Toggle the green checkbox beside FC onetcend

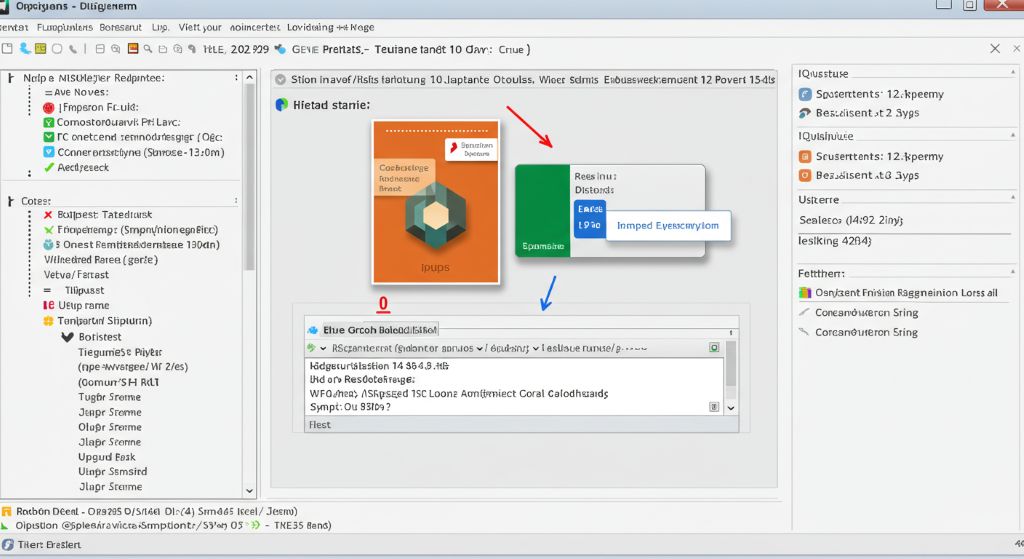(x=48, y=137)
